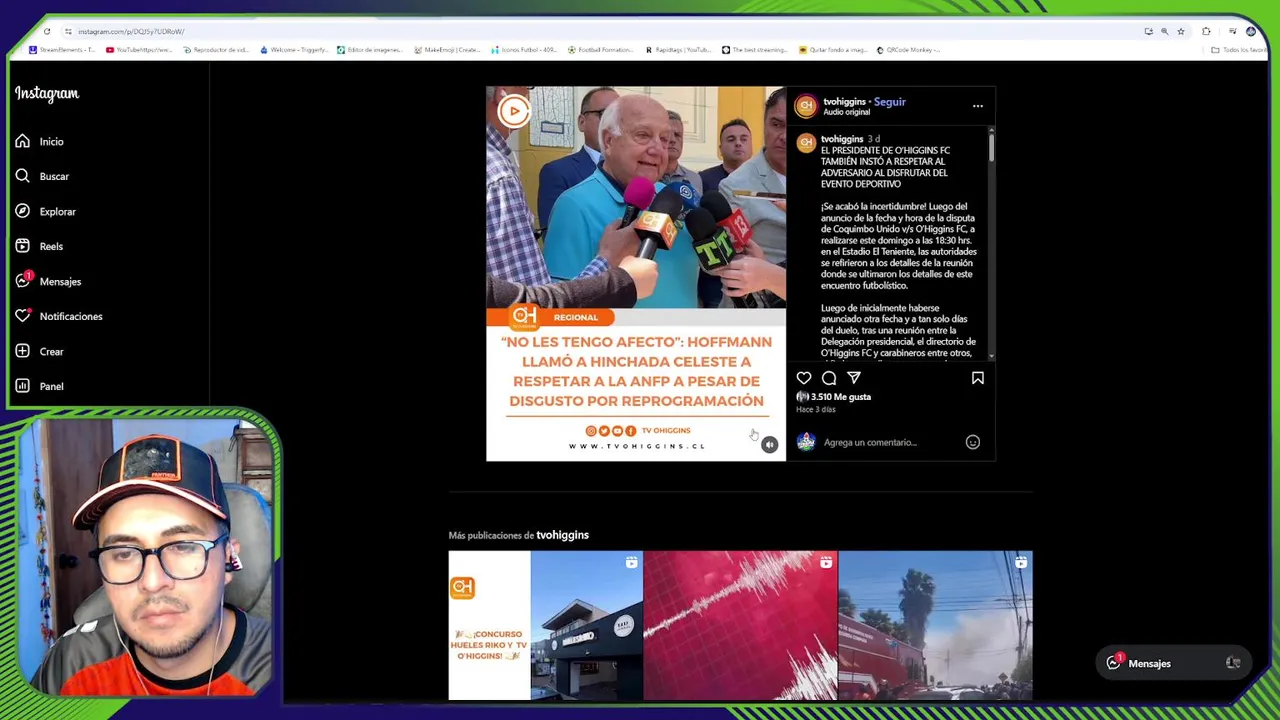Click the Seguir button next to tvohiggins
The height and width of the screenshot is (720, 1280).
[890, 102]
